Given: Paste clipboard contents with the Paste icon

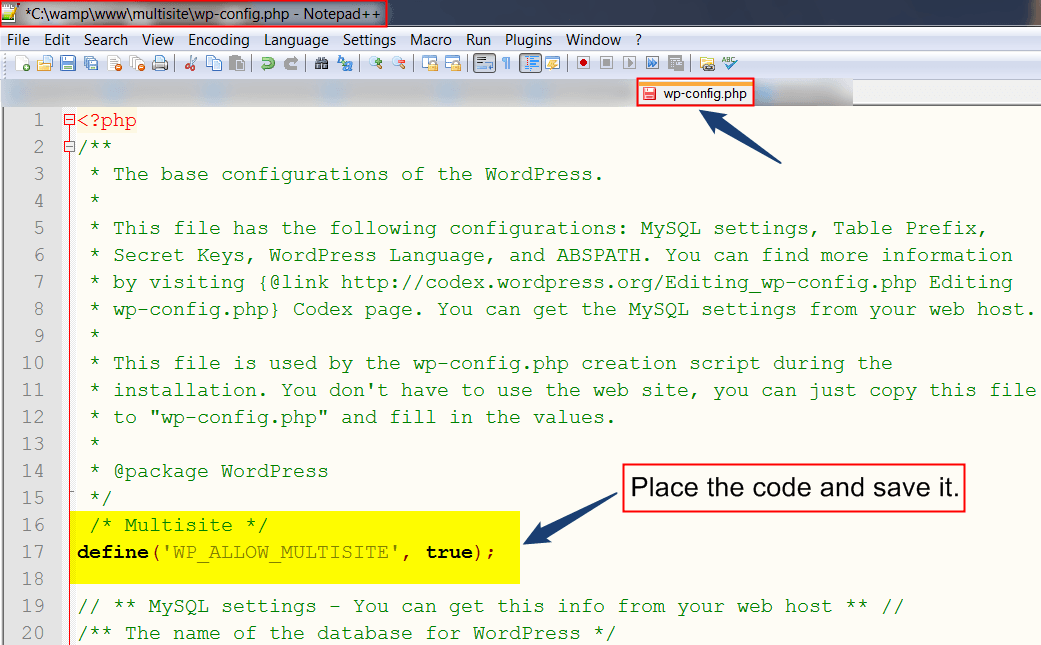Looking at the screenshot, I should [x=236, y=64].
